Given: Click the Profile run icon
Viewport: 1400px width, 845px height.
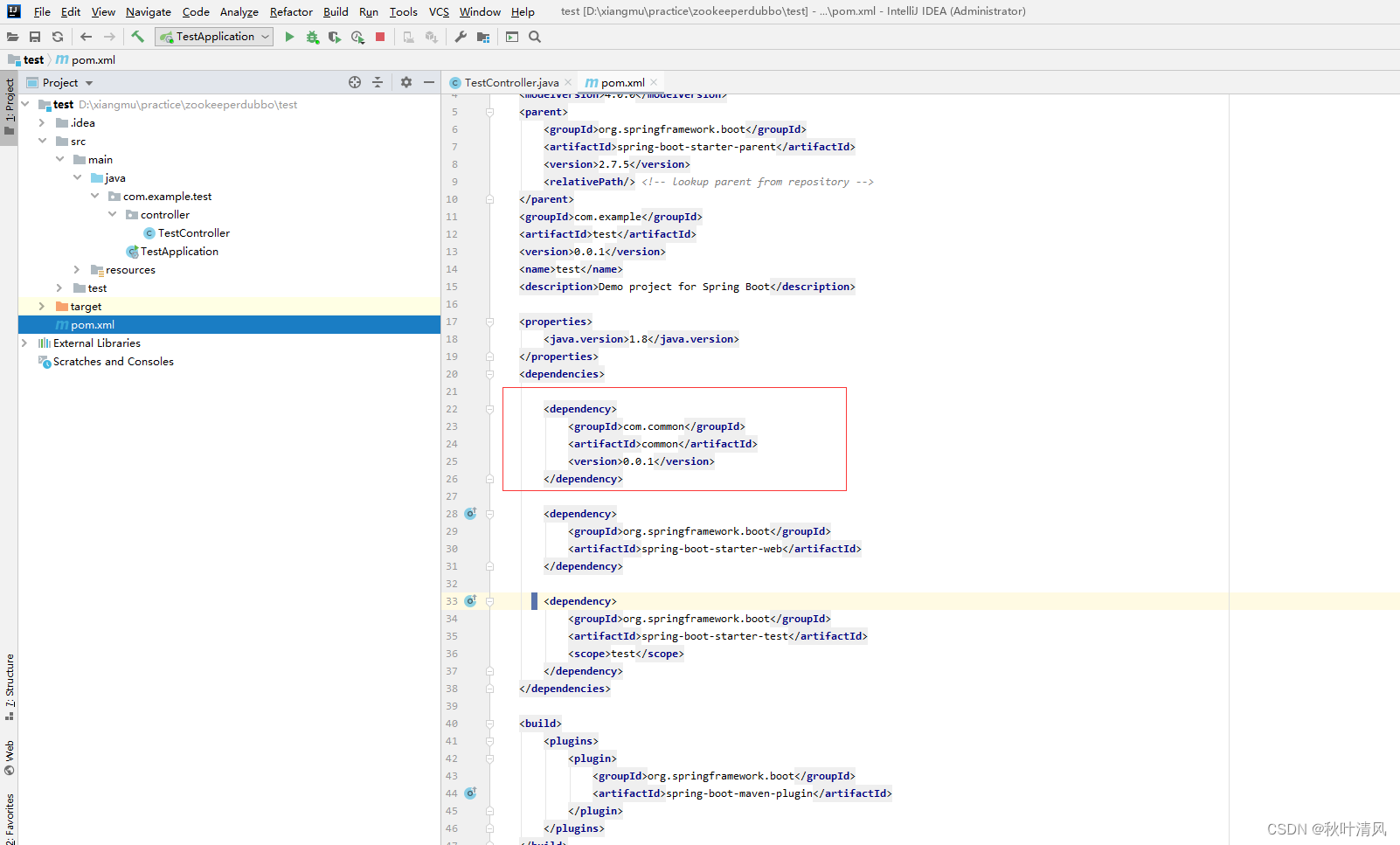Looking at the screenshot, I should 357,37.
